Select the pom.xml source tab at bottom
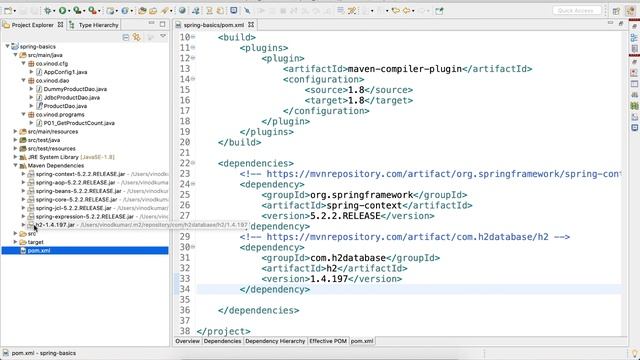The image size is (640, 360). tap(362, 341)
